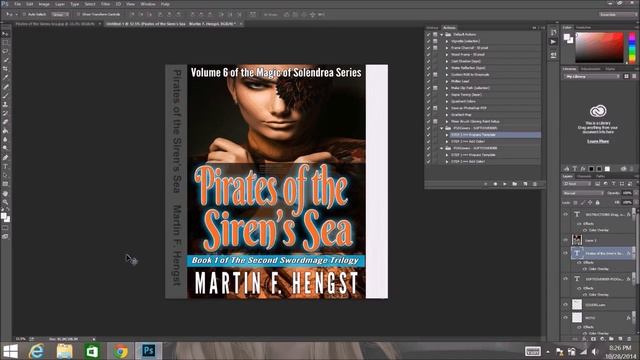
Task: Open History panel icon in collapsed dock
Action: [553, 32]
